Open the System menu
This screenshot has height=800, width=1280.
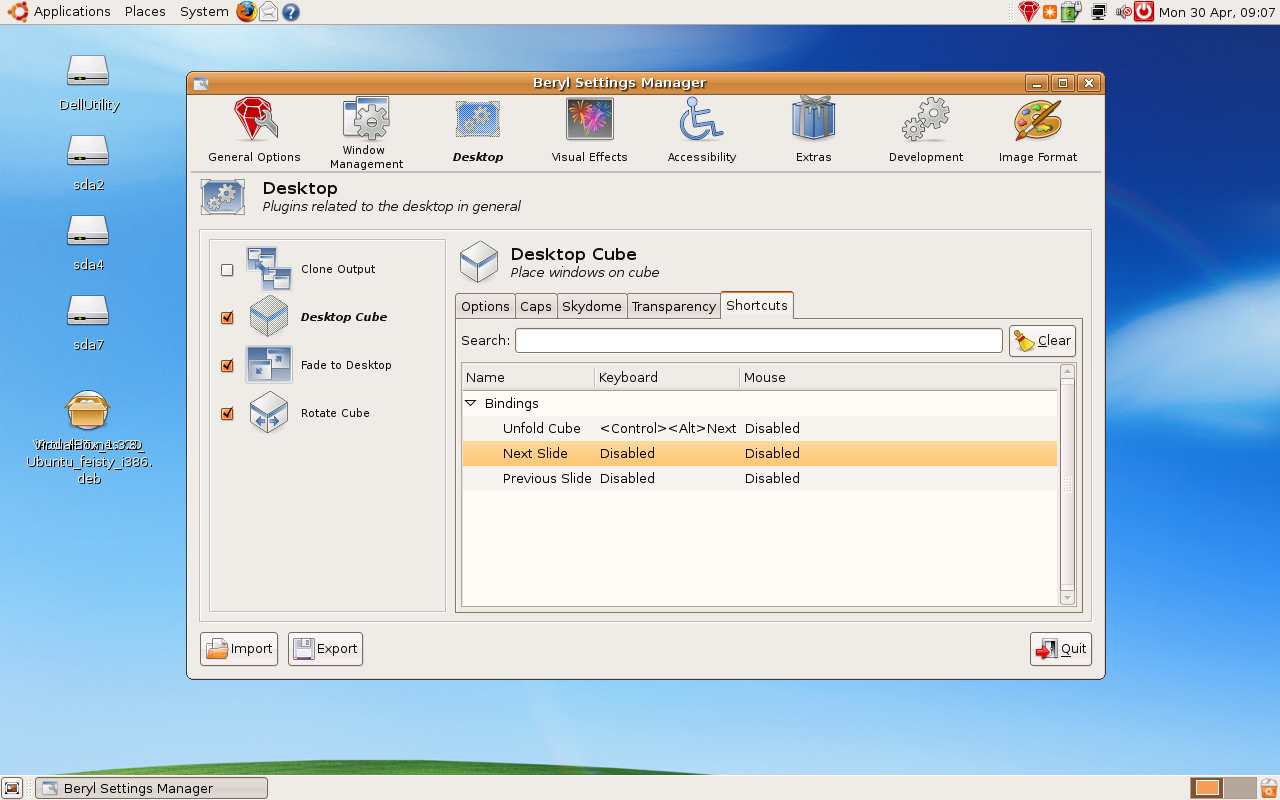(204, 12)
